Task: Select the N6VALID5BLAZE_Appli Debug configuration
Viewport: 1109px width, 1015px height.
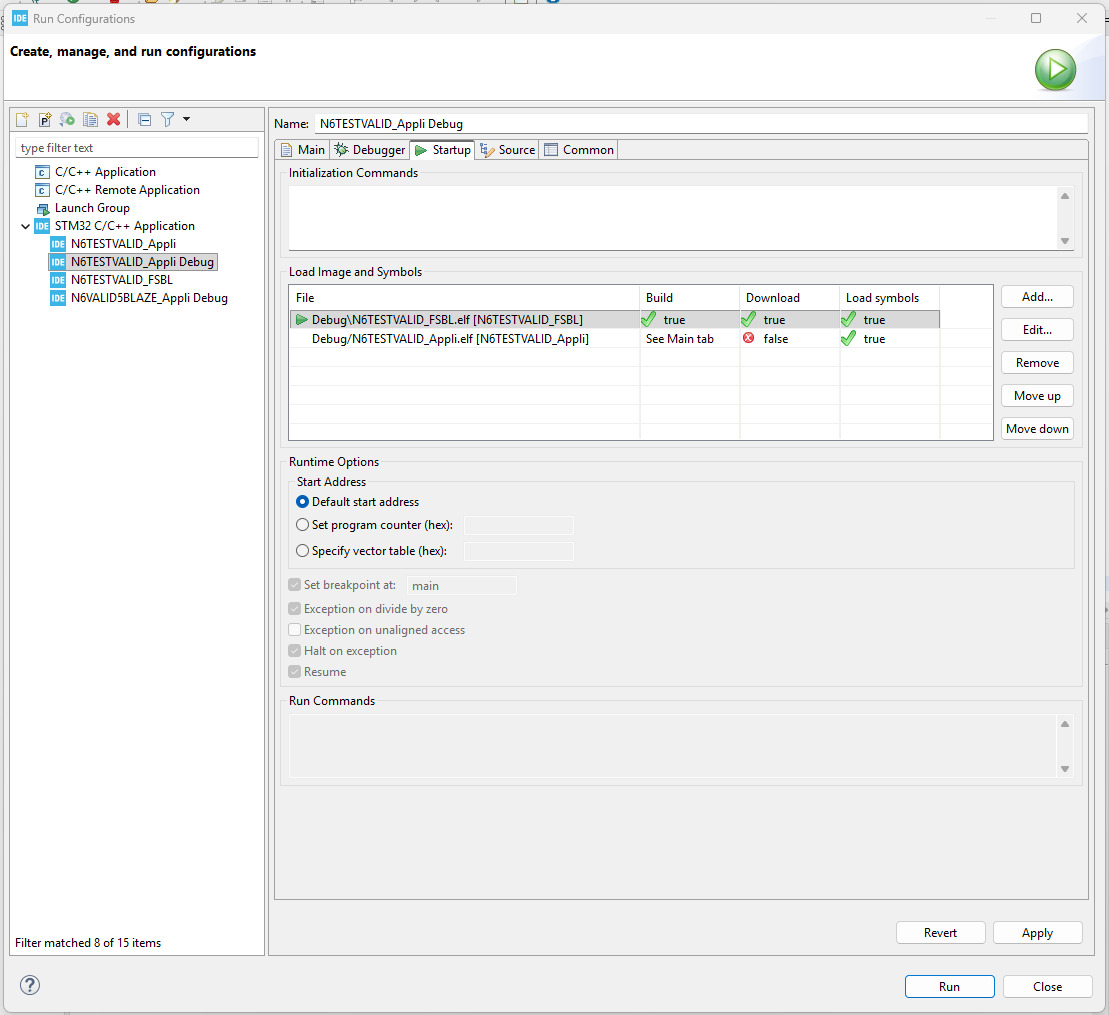Action: tap(149, 298)
